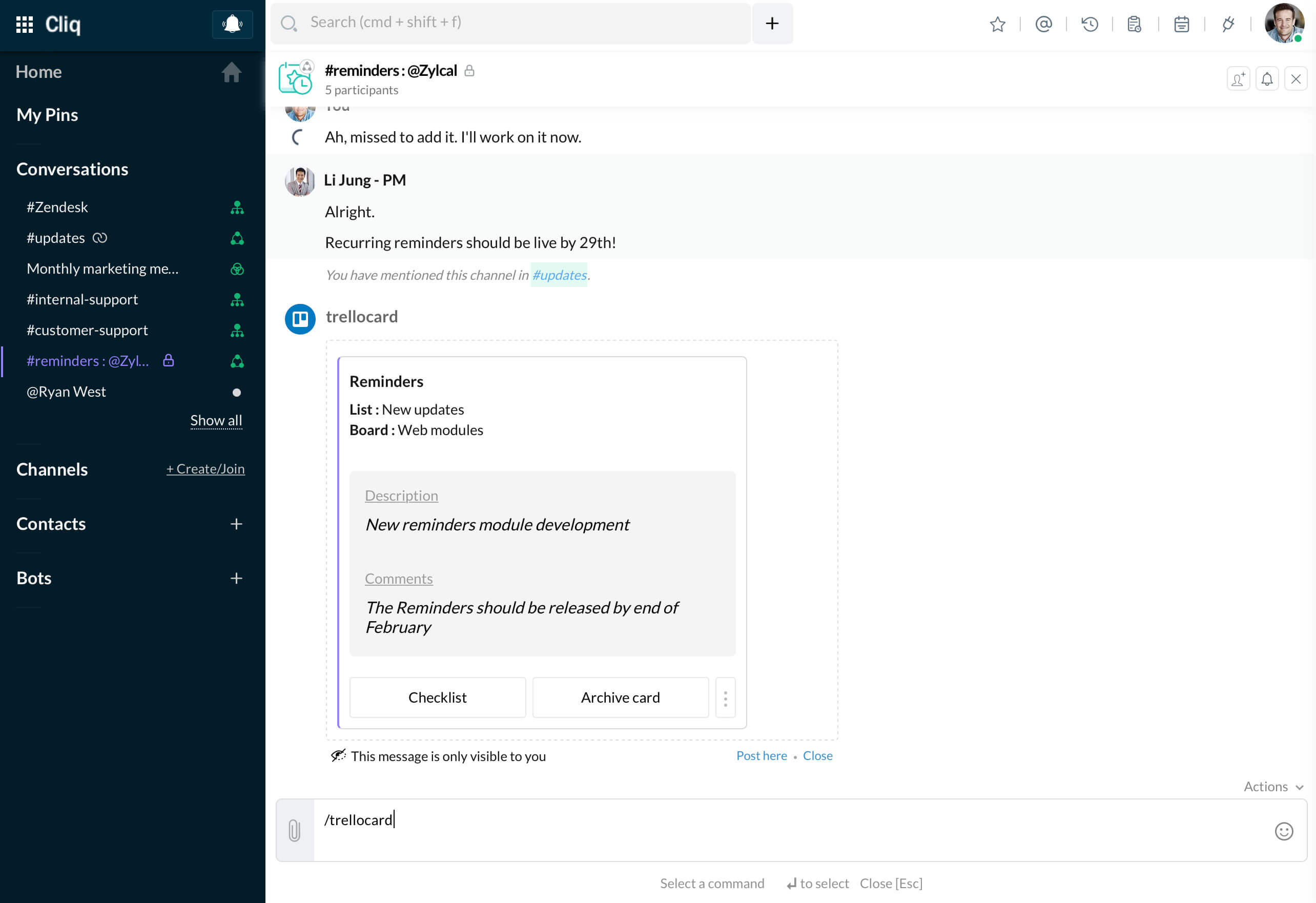This screenshot has width=1316, height=903.
Task: Focus the Search input field
Action: click(x=510, y=23)
